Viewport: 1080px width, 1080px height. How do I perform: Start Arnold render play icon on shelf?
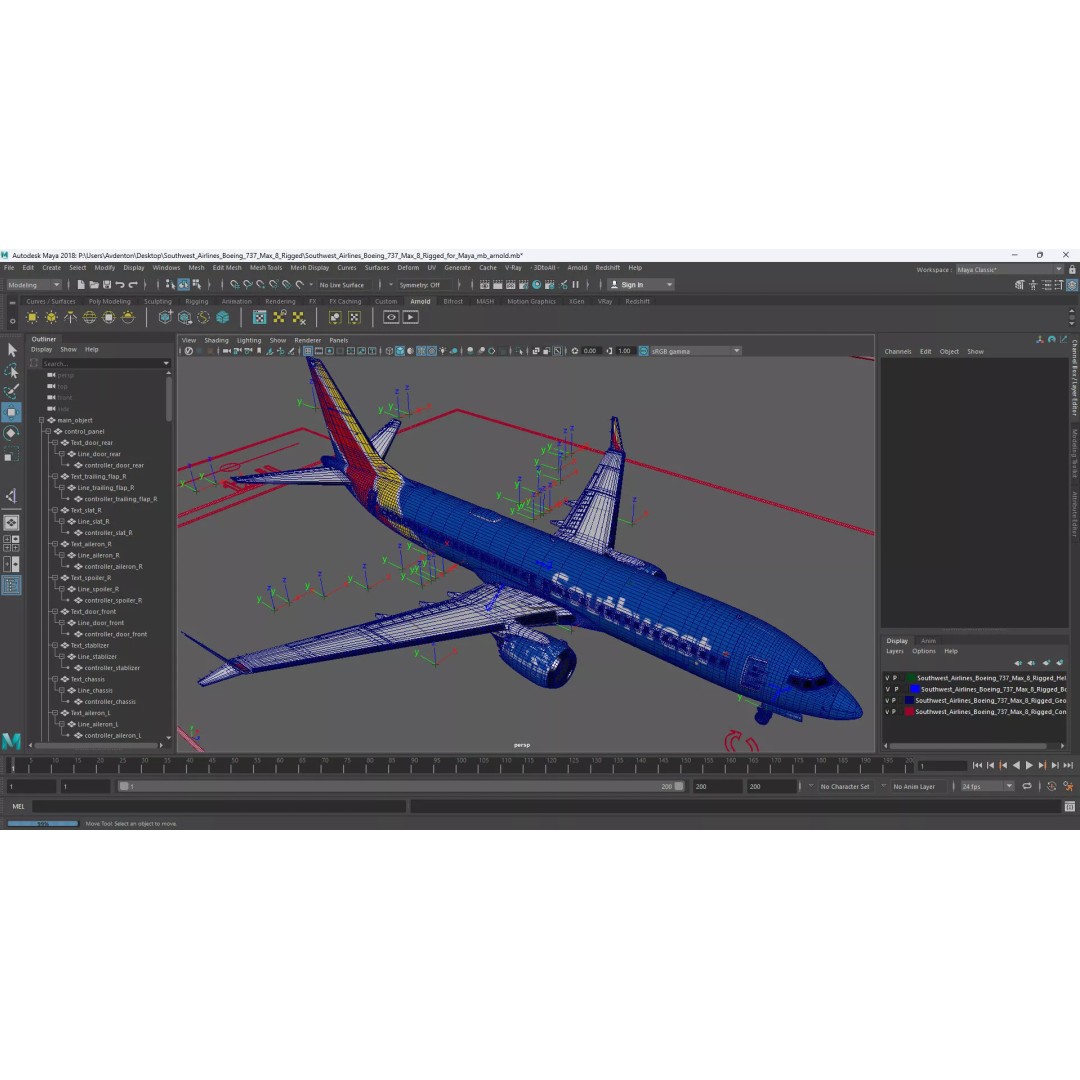[411, 318]
